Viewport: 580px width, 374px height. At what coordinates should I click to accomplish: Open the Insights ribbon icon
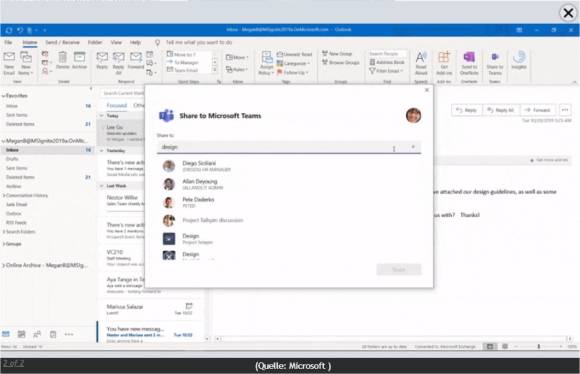click(x=519, y=61)
